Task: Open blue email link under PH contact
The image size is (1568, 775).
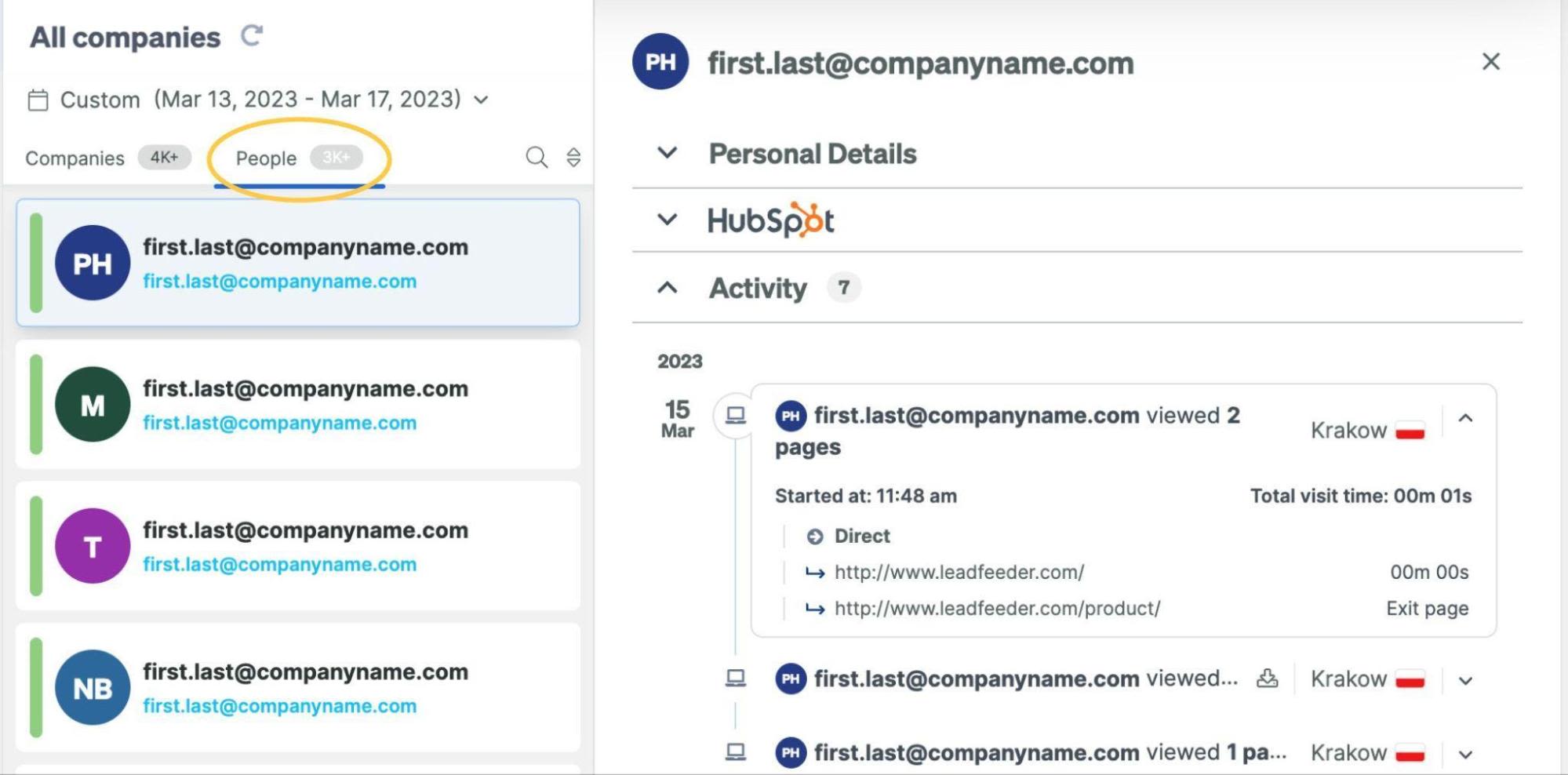Action: coord(279,282)
